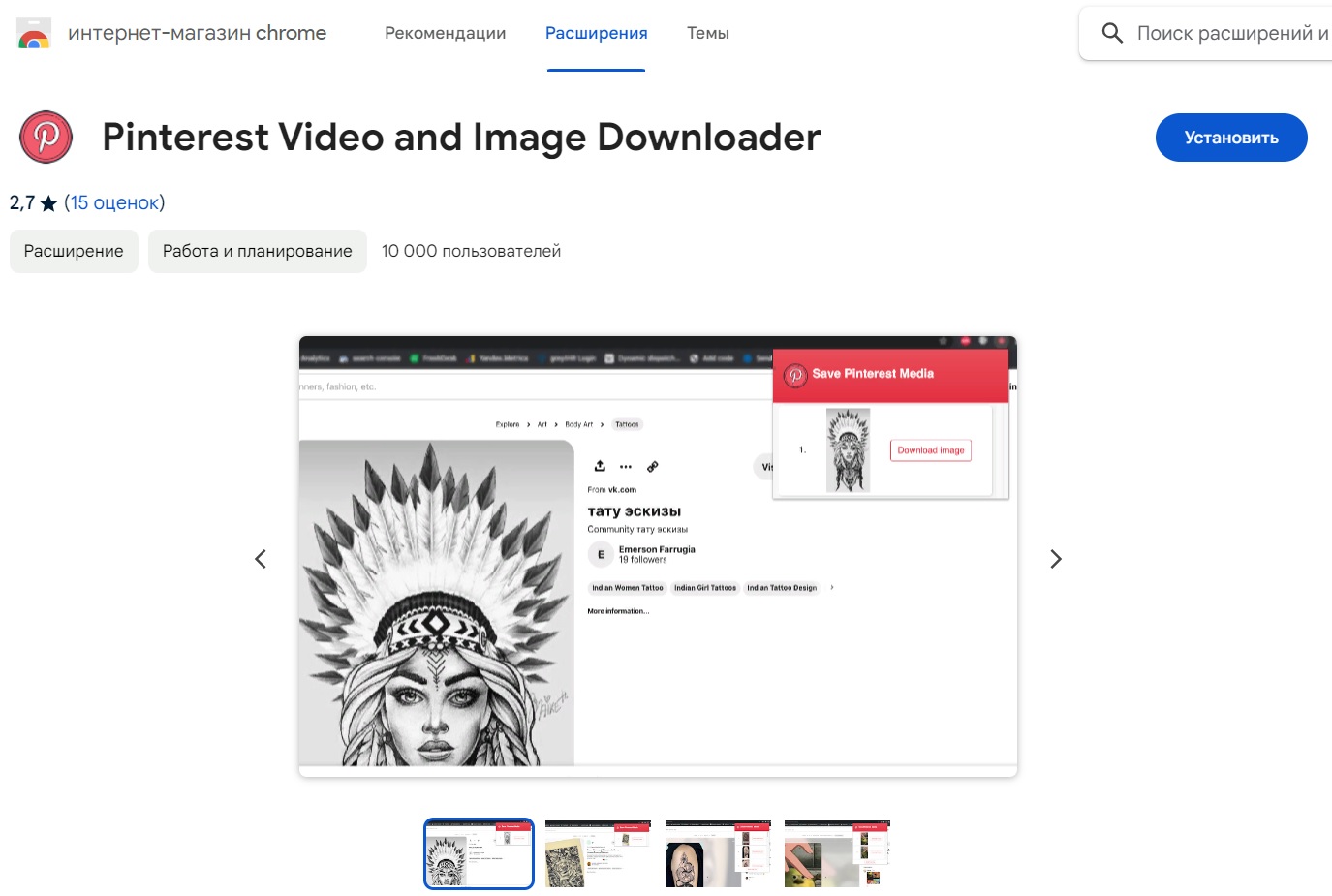1332x896 pixels.
Task: Show the previous screenshot with left arrow
Action: (x=261, y=559)
